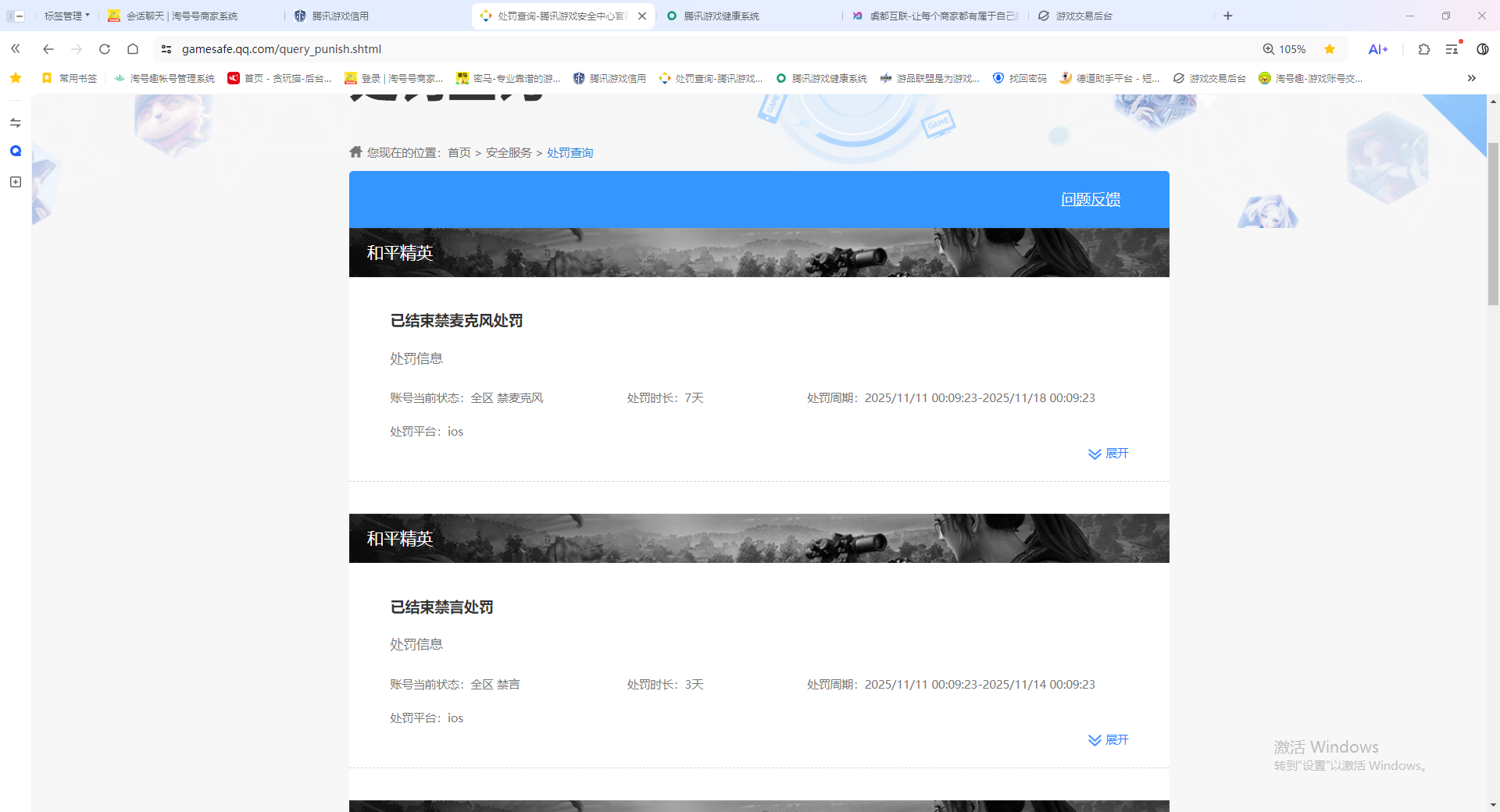1500x812 pixels.
Task: Click the compare arrows icon in left sidebar
Action: point(15,123)
